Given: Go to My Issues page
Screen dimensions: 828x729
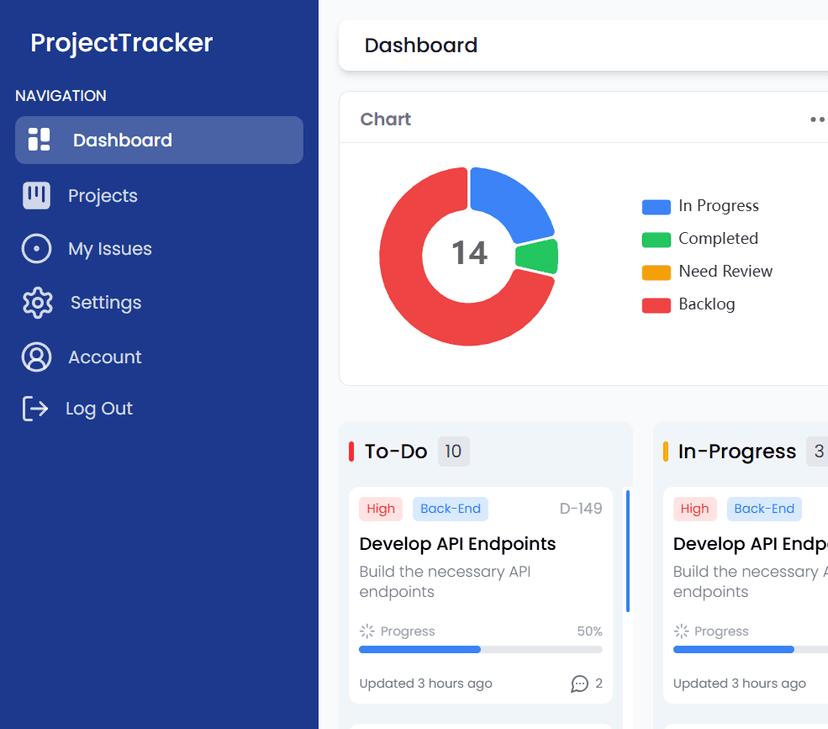Looking at the screenshot, I should [109, 249].
